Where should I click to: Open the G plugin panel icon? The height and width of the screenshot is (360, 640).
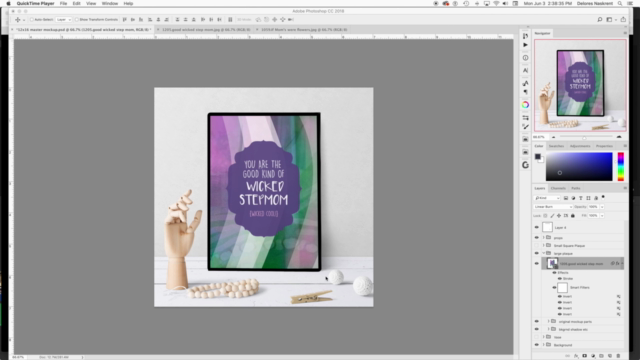[525, 165]
